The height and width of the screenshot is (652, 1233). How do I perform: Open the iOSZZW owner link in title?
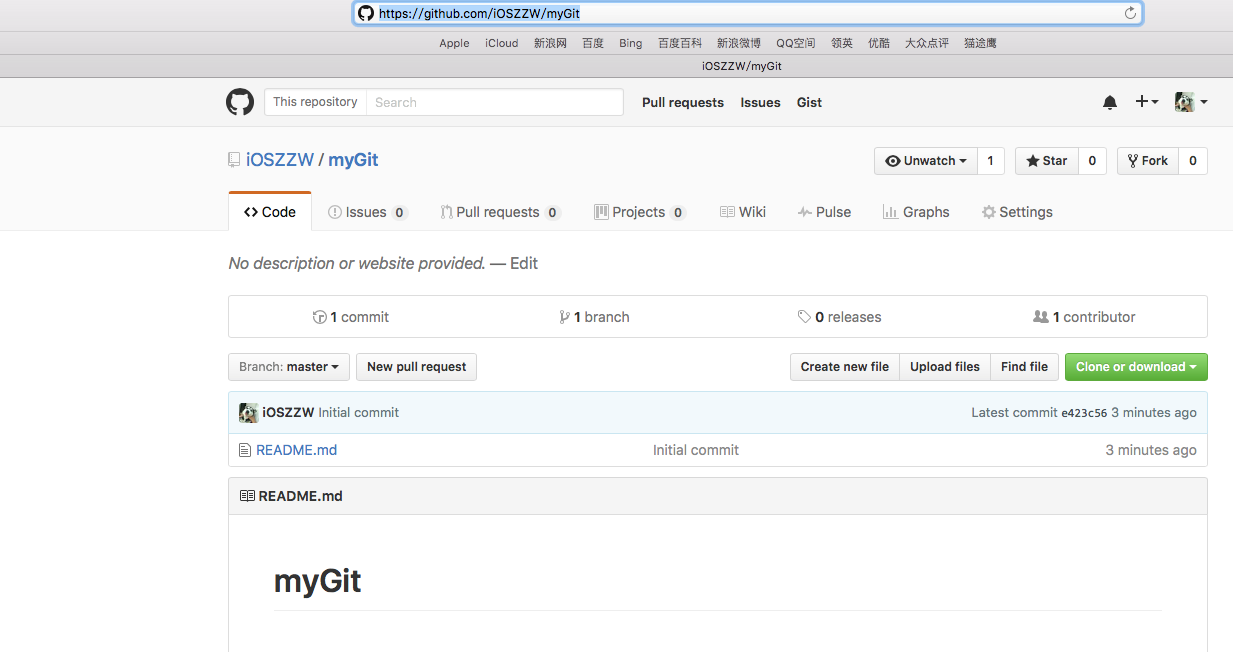coord(280,160)
